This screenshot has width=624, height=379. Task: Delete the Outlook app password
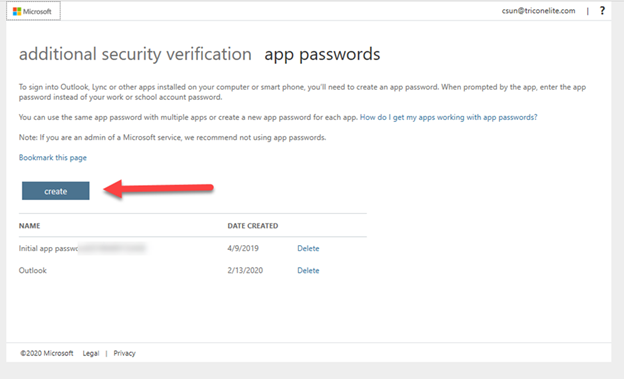(x=308, y=271)
